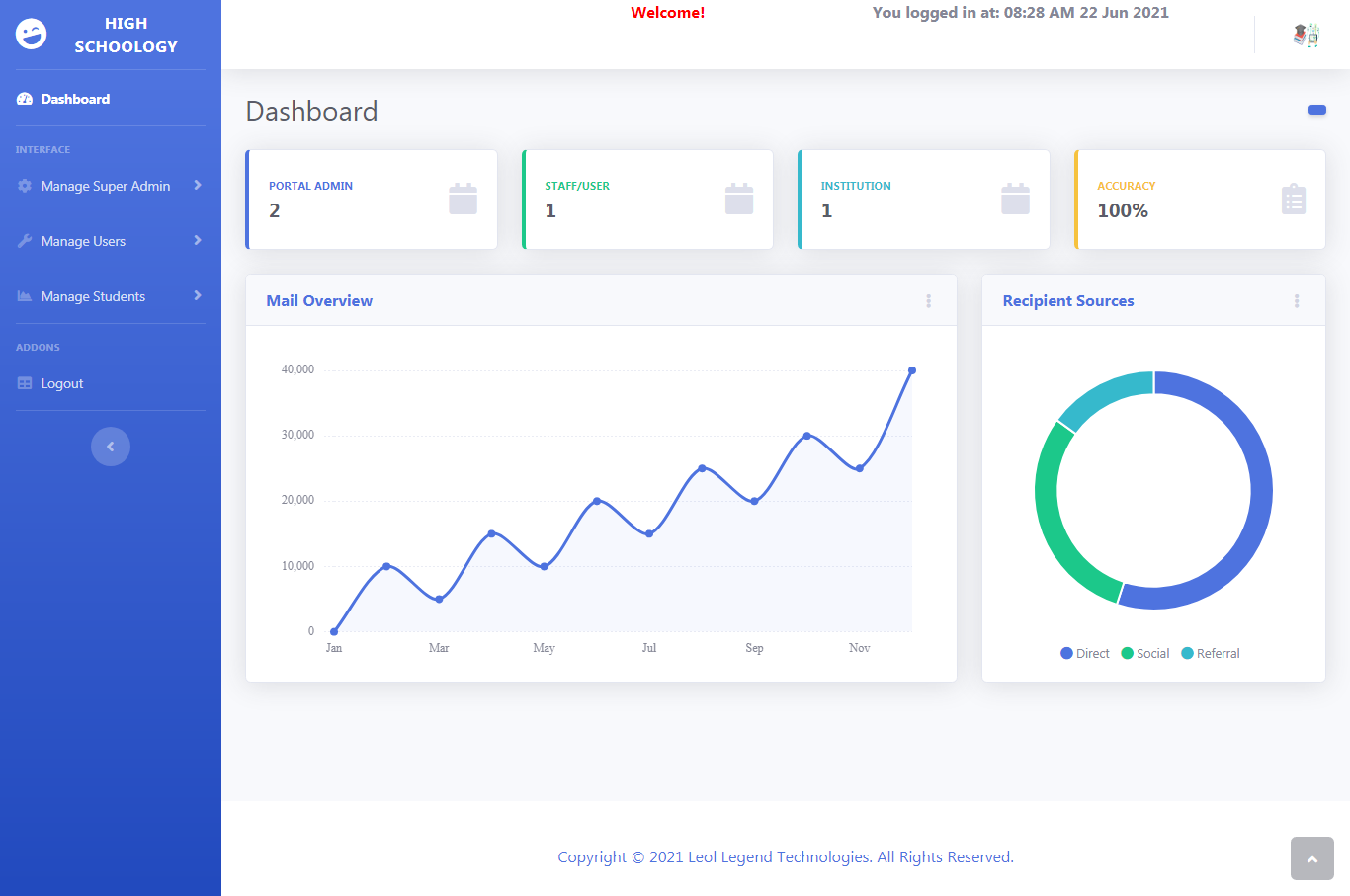Screen dimensions: 1350x896
Task: Collapse the sidebar with the round arrow button
Action: (x=111, y=447)
